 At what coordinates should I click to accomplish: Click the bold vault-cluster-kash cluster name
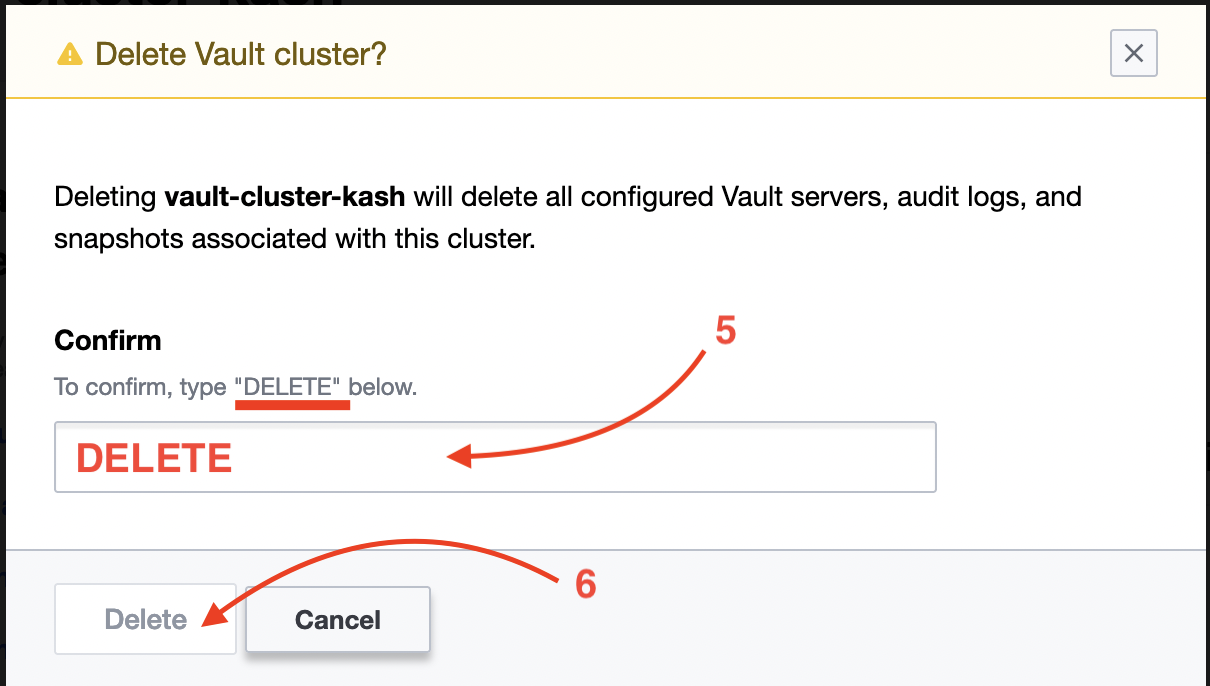point(284,196)
